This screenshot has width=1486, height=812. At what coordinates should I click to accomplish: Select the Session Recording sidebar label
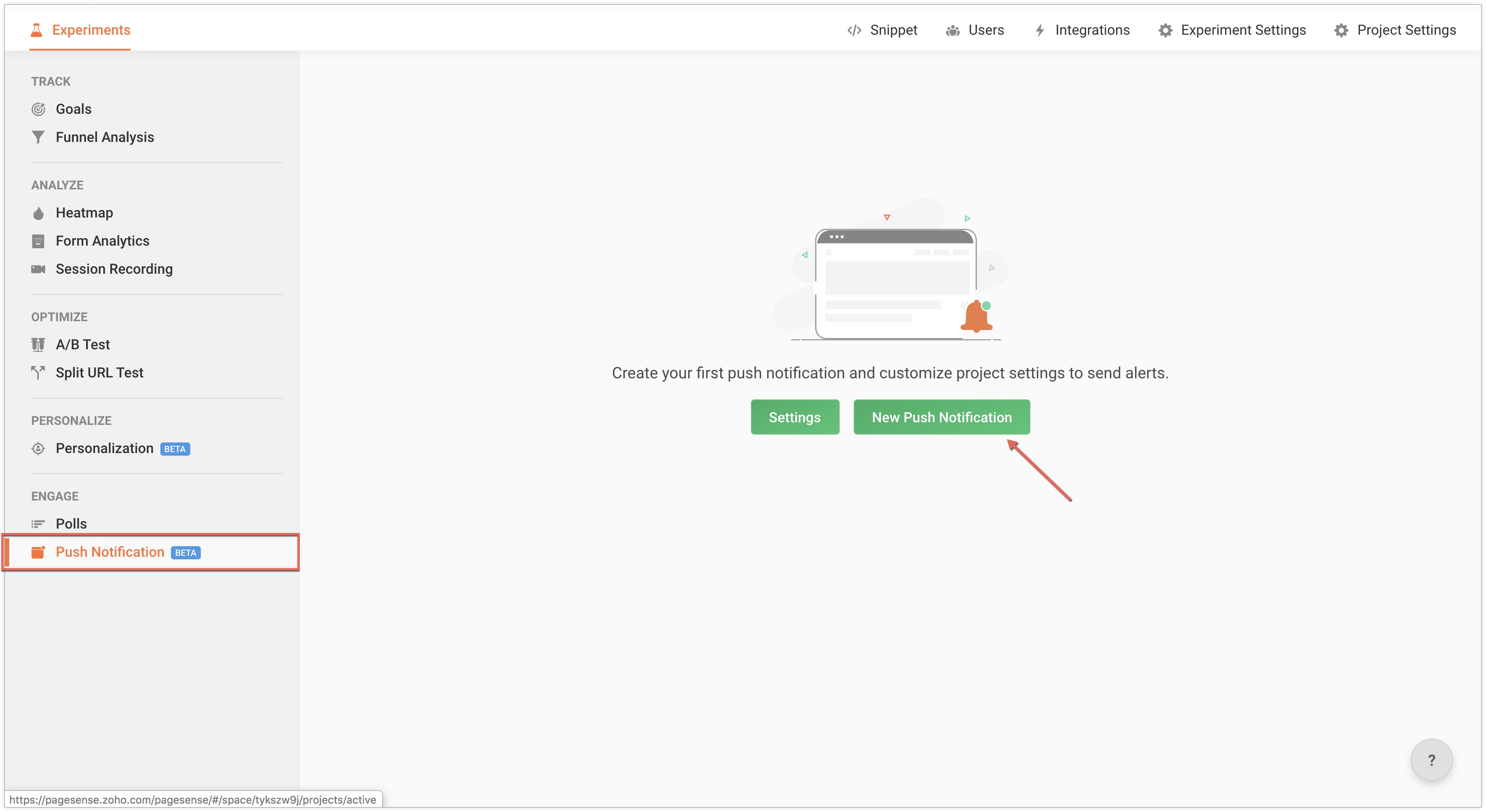[114, 269]
